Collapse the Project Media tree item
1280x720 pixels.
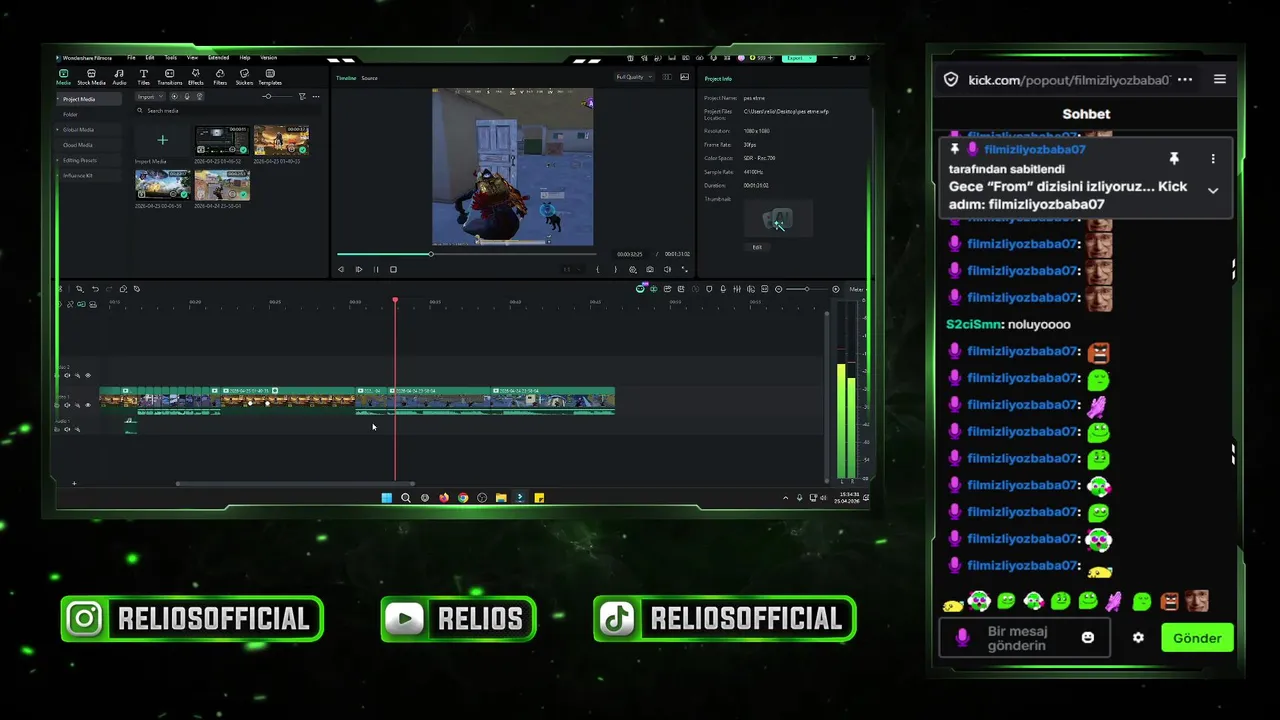coord(58,99)
